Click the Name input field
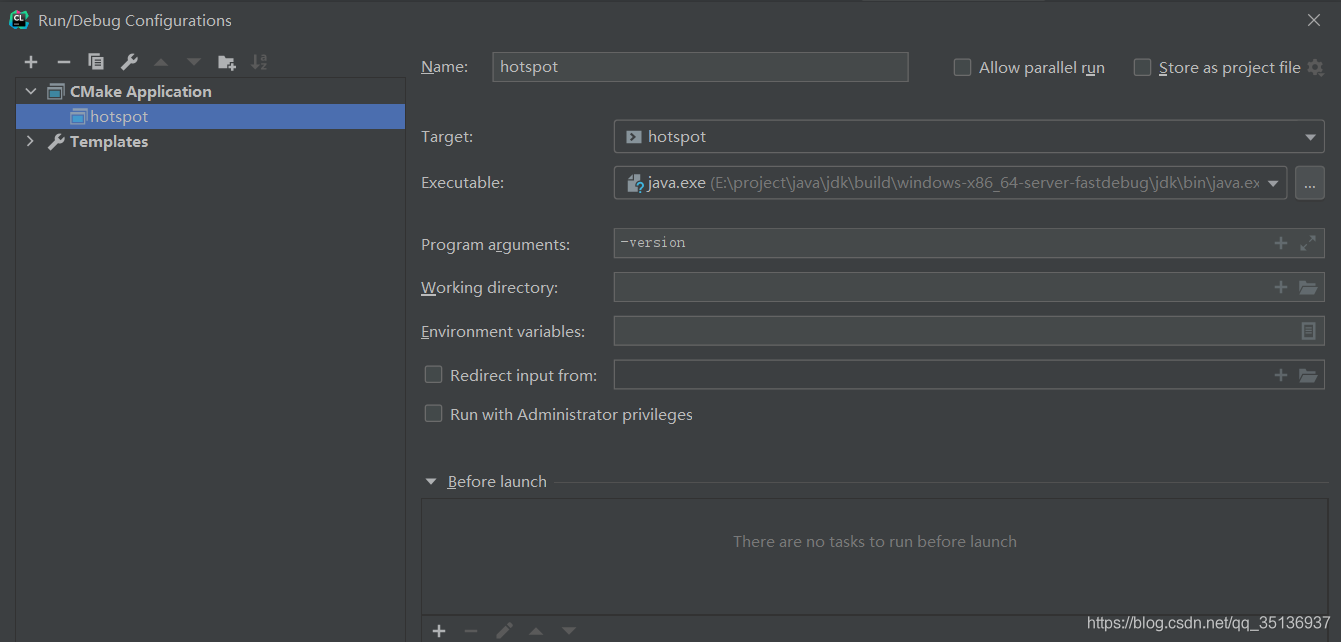This screenshot has width=1341, height=642. pos(700,67)
